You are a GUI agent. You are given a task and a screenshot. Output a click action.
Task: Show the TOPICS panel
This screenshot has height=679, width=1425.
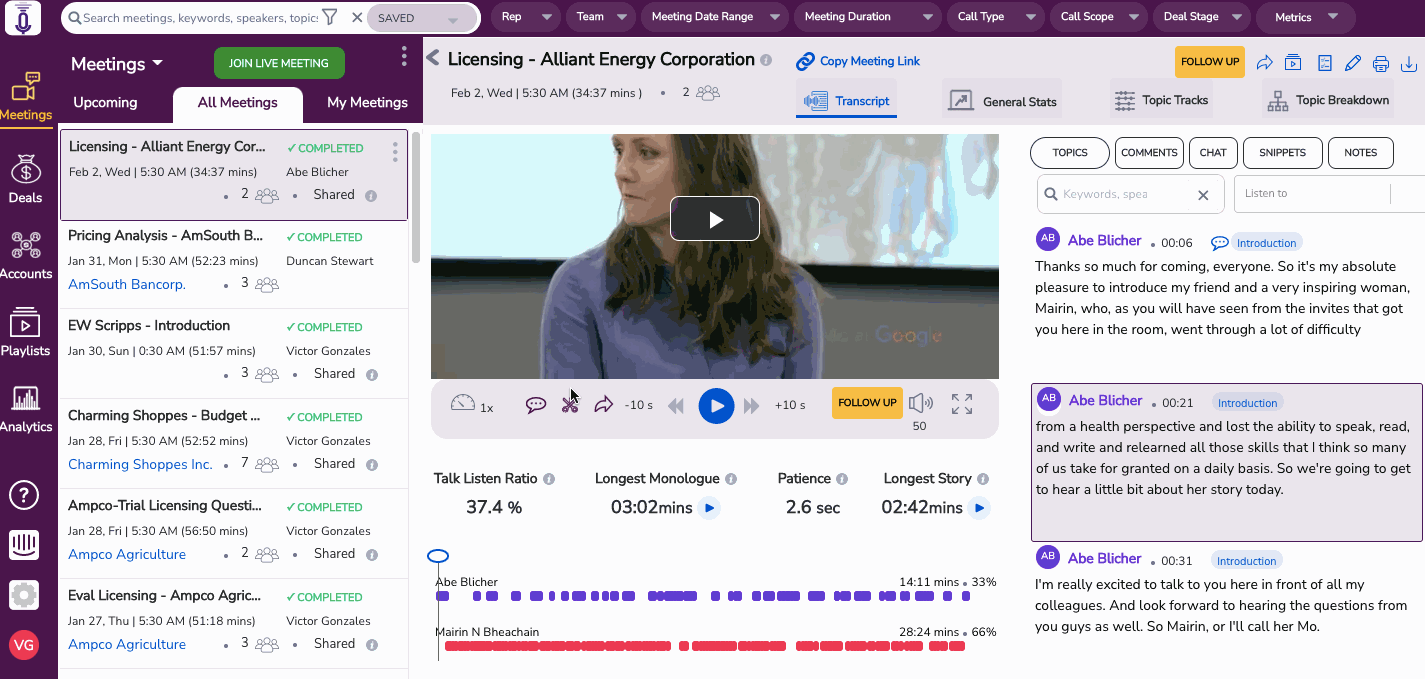[x=1070, y=153]
